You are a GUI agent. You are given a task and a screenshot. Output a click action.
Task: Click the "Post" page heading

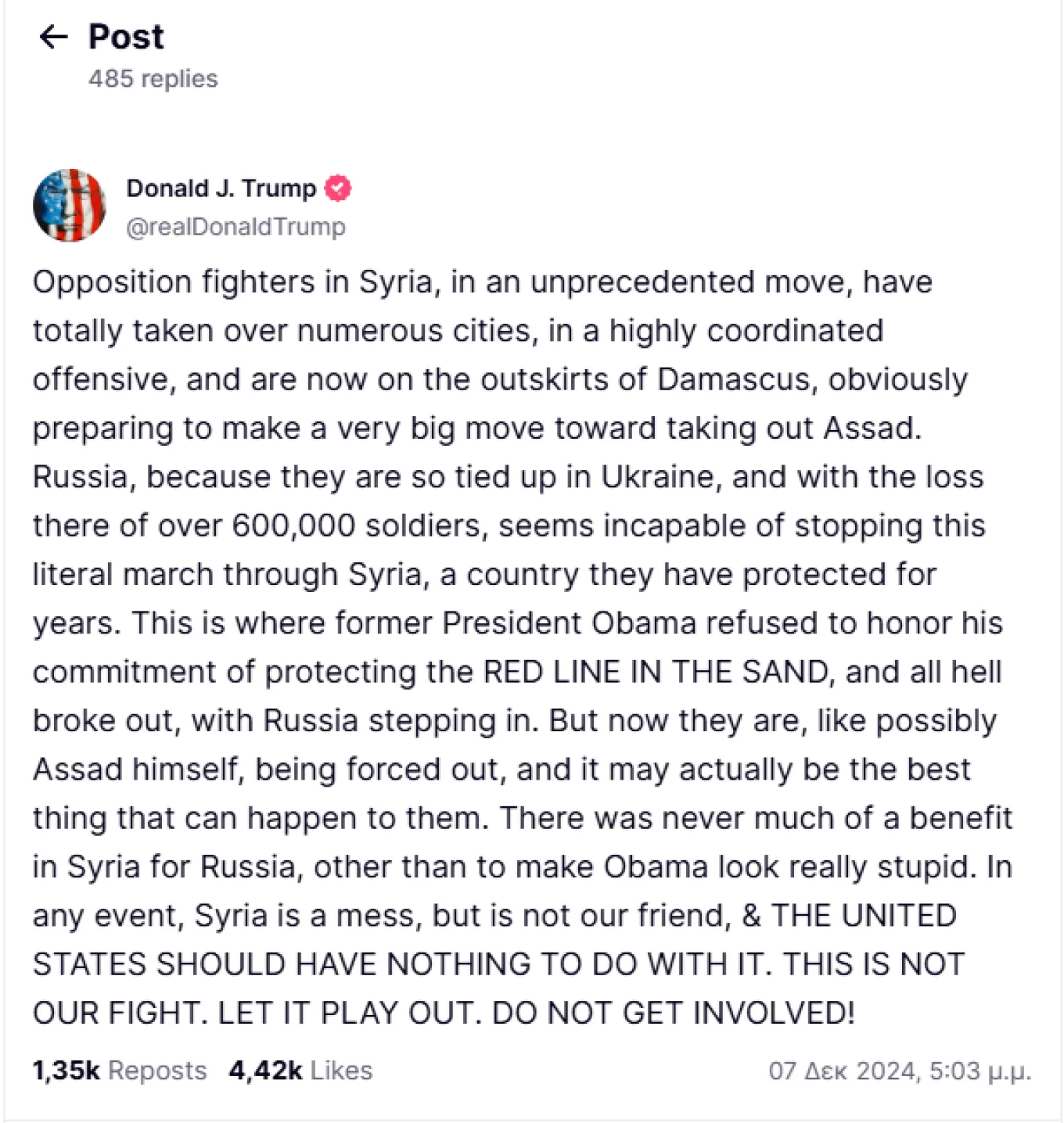point(126,37)
